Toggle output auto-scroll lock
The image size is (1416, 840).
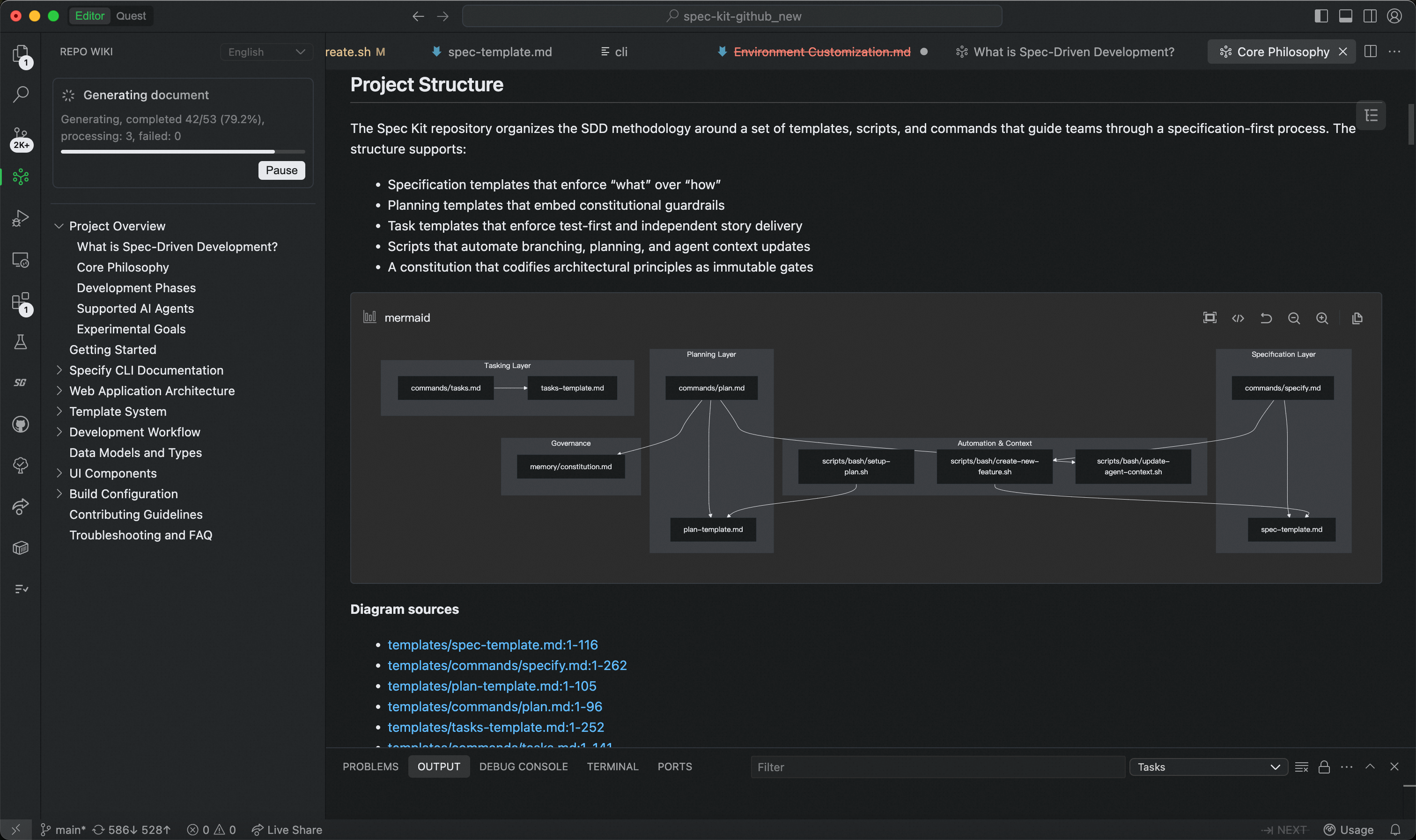[1324, 767]
